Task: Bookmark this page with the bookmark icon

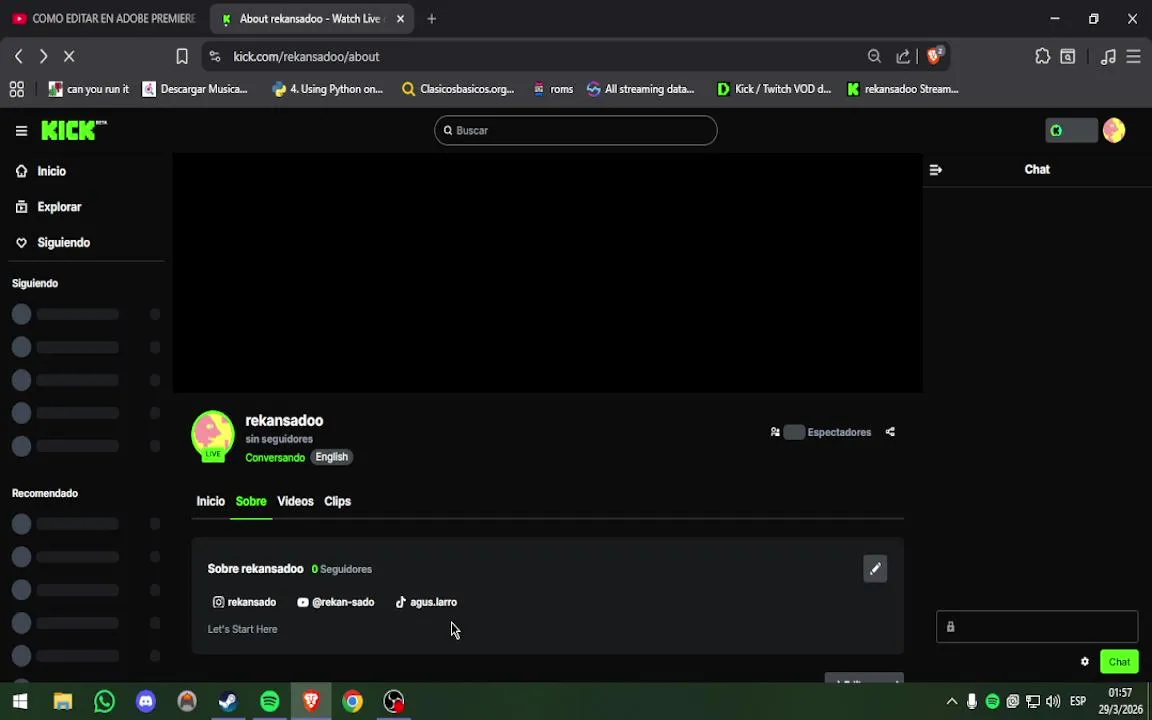Action: tap(182, 57)
